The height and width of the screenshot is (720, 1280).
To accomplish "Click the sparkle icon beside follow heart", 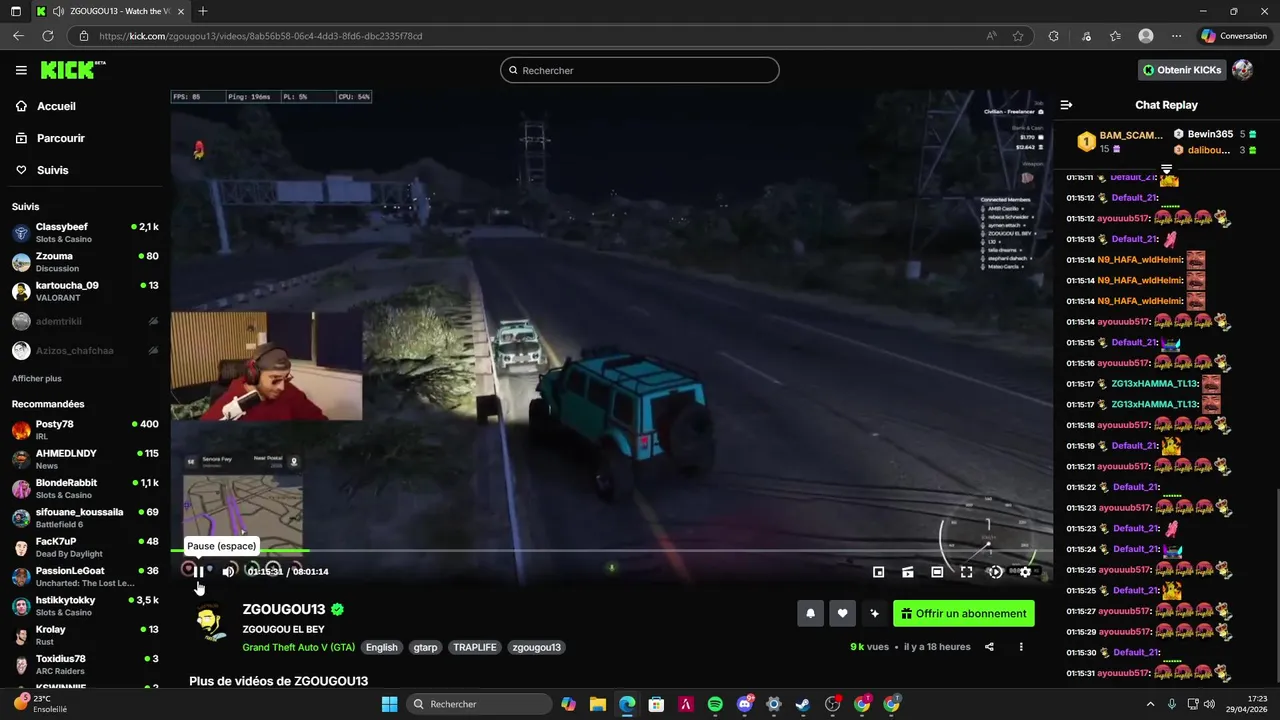I will coord(874,614).
